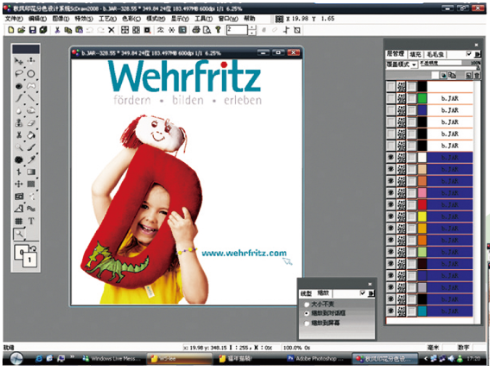This screenshot has width=490, height=366.
Task: Select the Eyedropper tool
Action: coord(31,160)
